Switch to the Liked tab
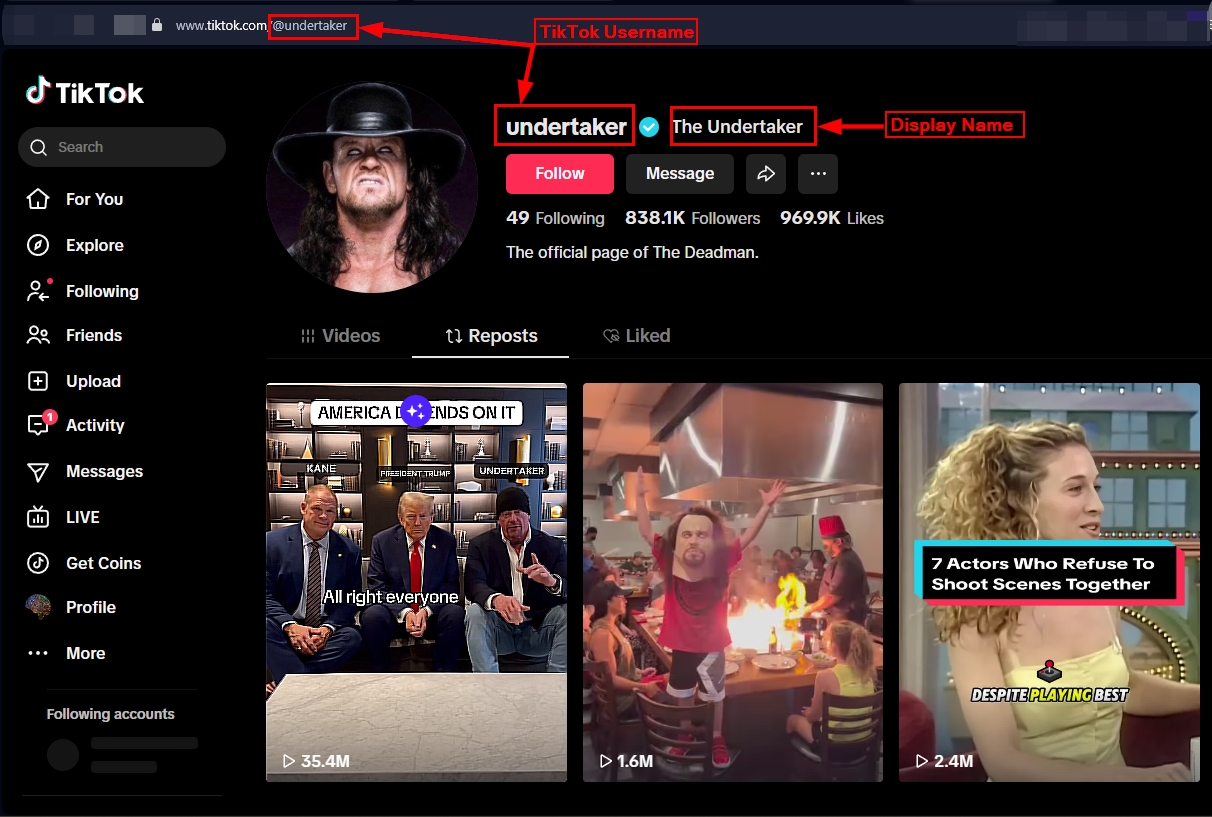 pyautogui.click(x=637, y=336)
